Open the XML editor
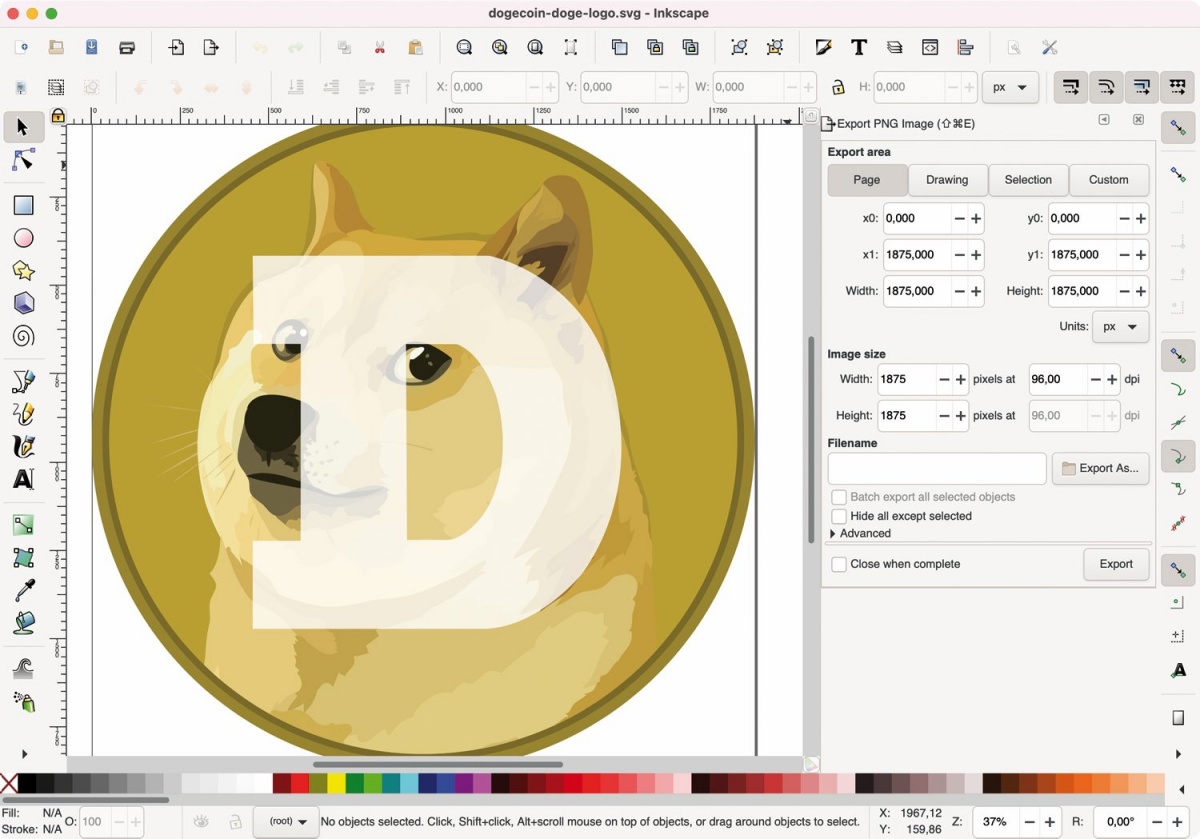1200x839 pixels. [930, 47]
